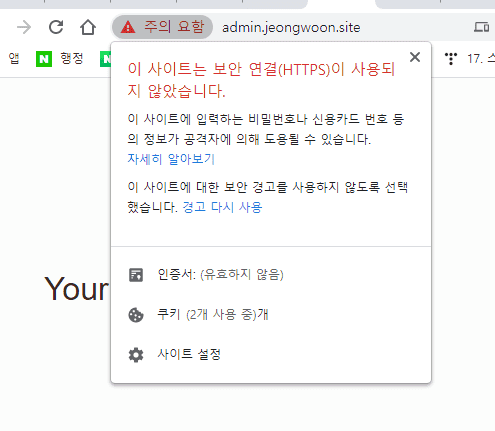
Task: Click the 주의 요함 security chip
Action: (x=162, y=27)
